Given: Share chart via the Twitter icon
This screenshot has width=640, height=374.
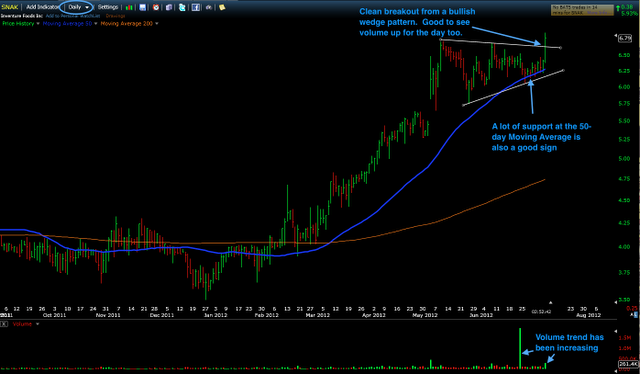Looking at the screenshot, I should tap(182, 7).
